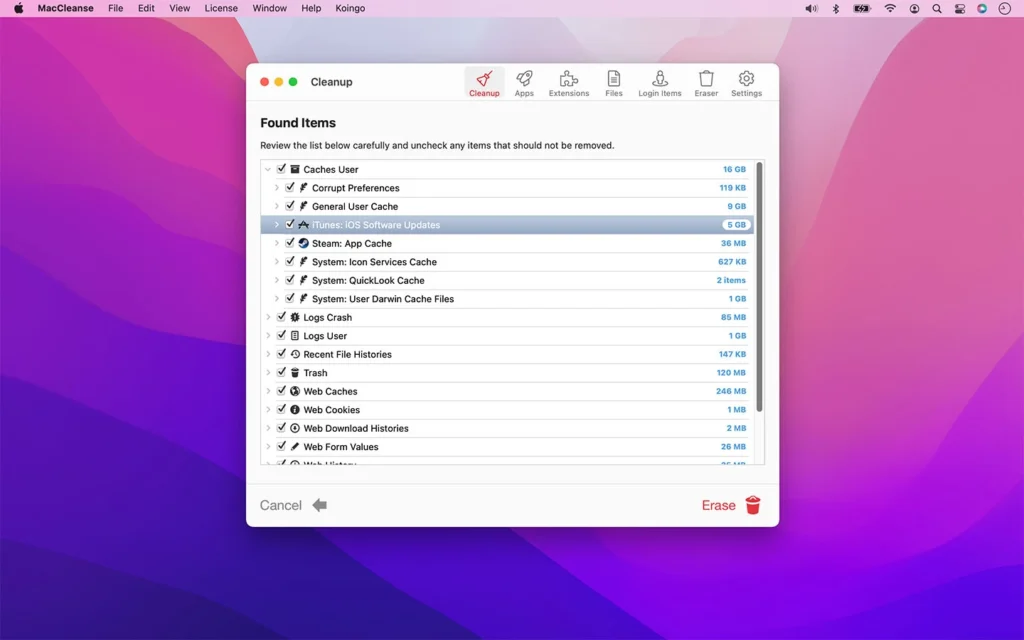Open the Login Items section
This screenshot has height=640, width=1024.
coord(659,82)
